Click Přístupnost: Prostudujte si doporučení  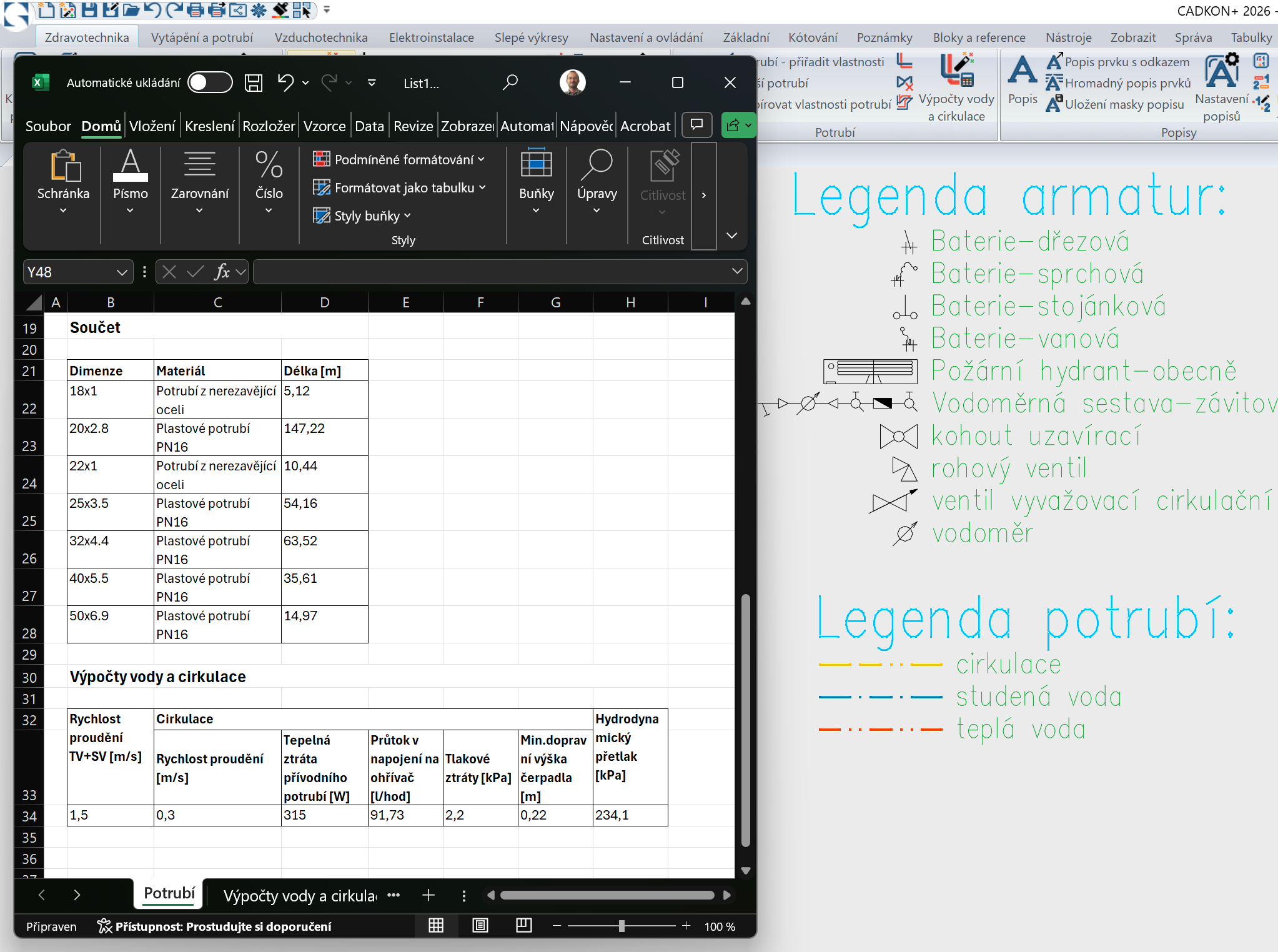click(214, 926)
